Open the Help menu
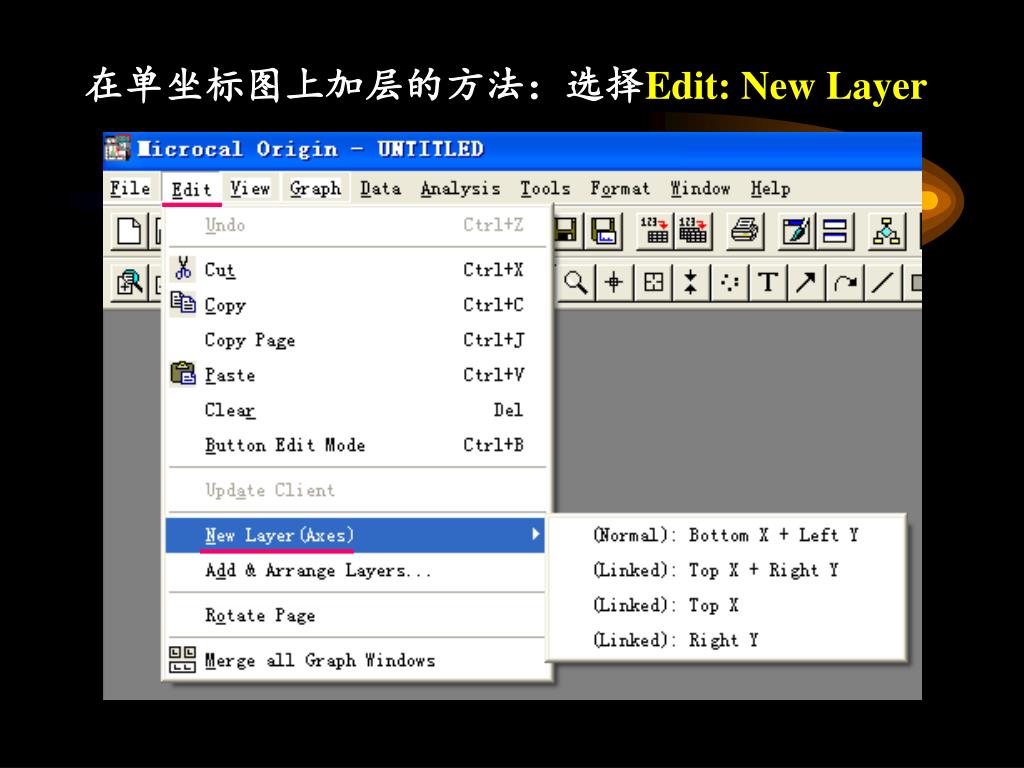This screenshot has height=768, width=1024. 771,189
